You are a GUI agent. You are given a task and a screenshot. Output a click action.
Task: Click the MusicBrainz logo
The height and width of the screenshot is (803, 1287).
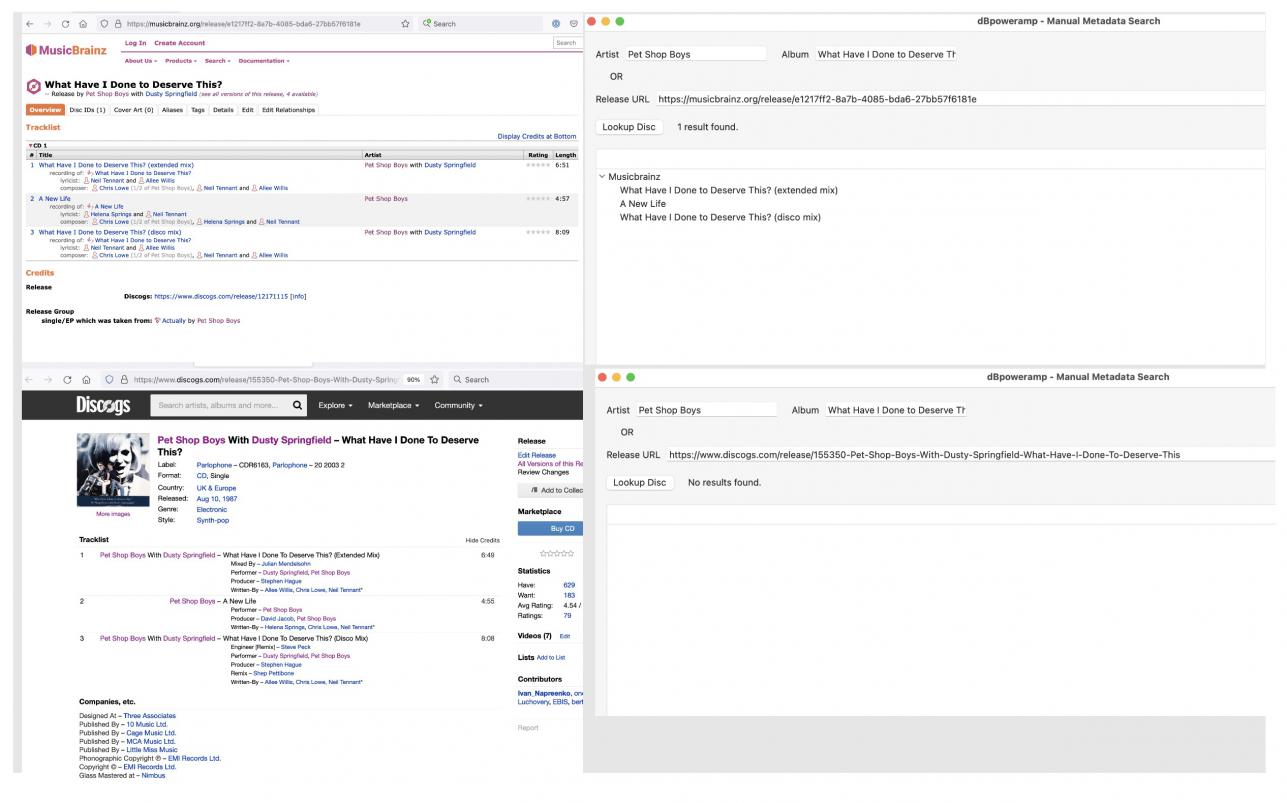[x=67, y=50]
